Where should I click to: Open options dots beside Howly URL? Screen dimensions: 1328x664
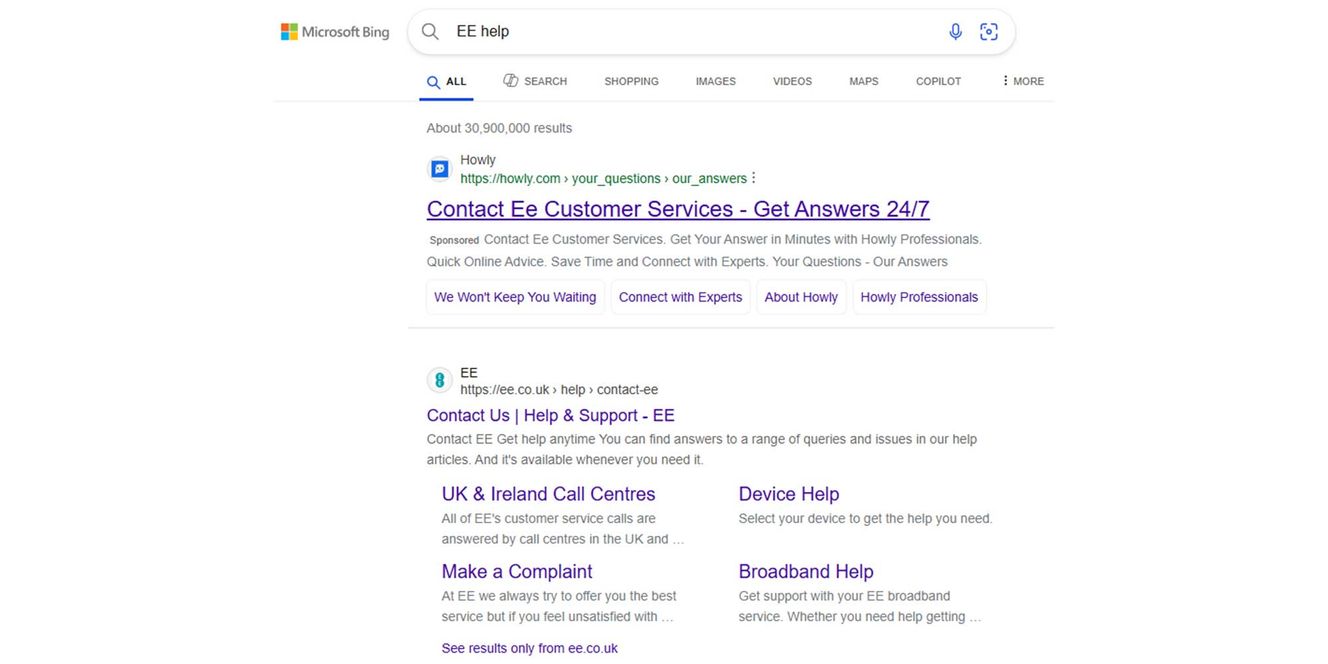coord(754,178)
